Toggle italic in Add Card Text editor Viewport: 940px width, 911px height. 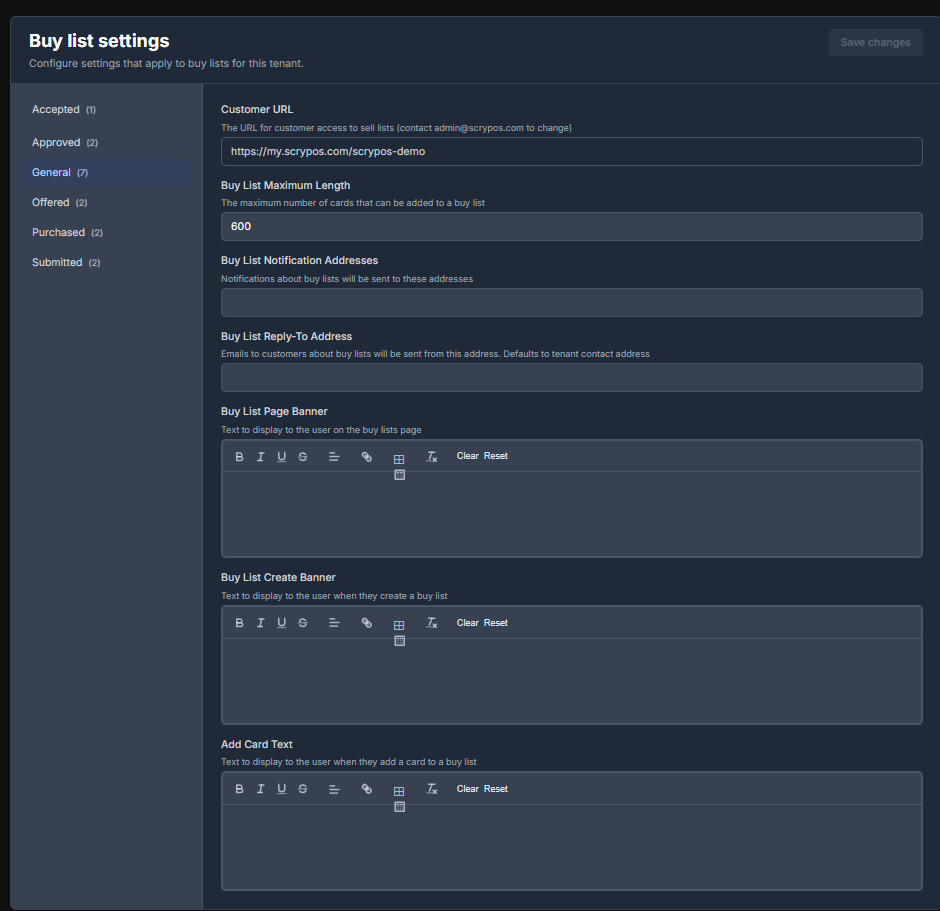coord(260,789)
